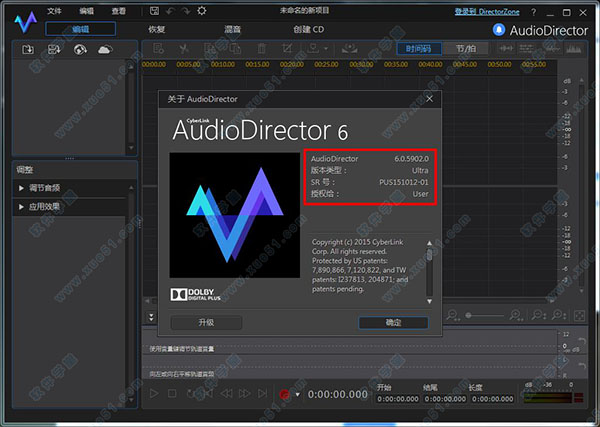600x427 pixels.
Task: Click the save project floppy disk icon
Action: (x=154, y=11)
